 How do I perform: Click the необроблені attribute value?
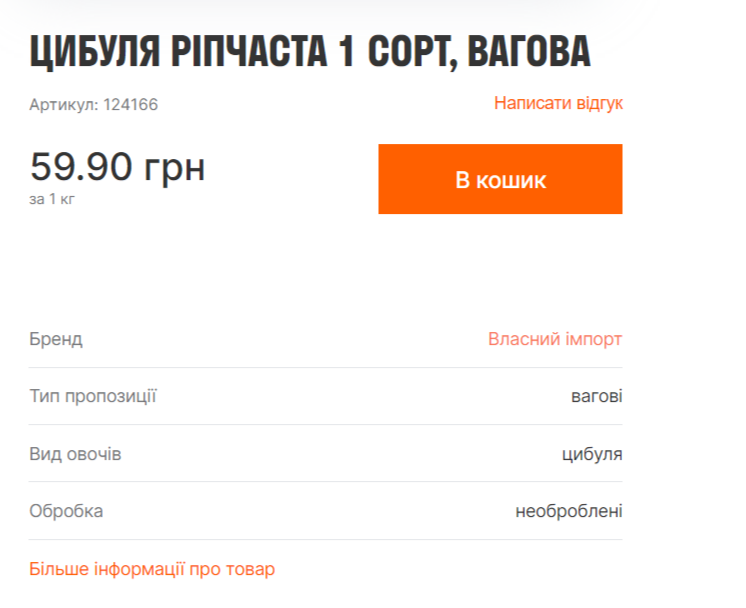[569, 511]
